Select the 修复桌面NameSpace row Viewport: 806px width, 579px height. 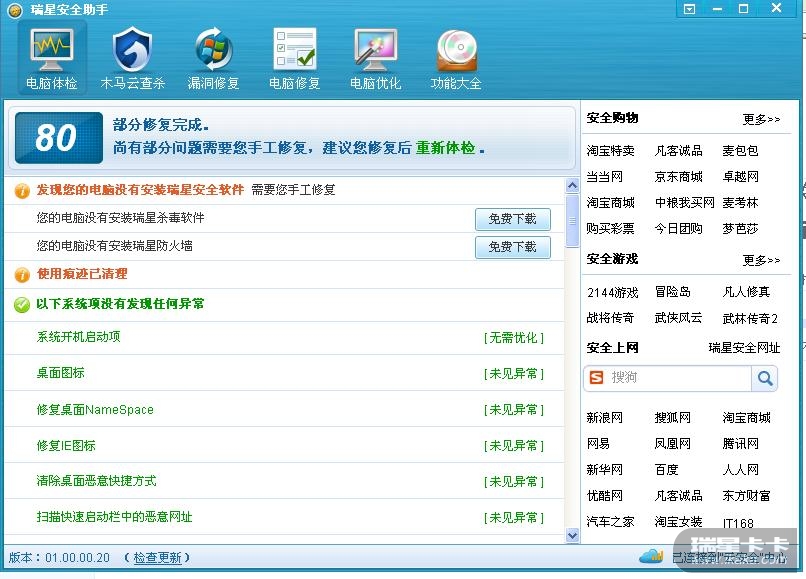(x=284, y=409)
